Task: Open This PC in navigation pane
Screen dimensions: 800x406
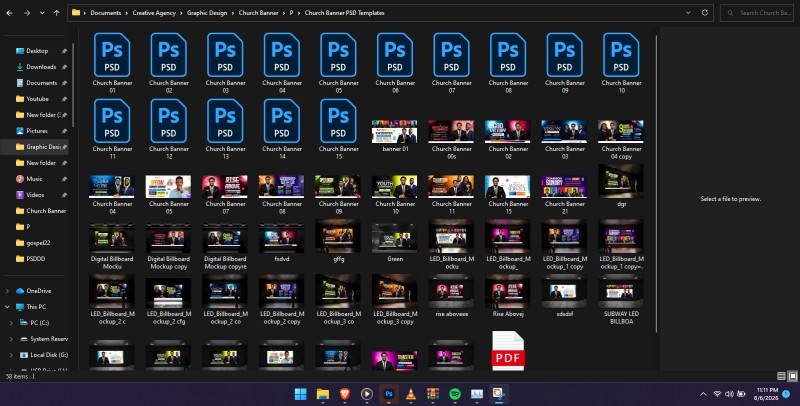Action: pyautogui.click(x=36, y=307)
